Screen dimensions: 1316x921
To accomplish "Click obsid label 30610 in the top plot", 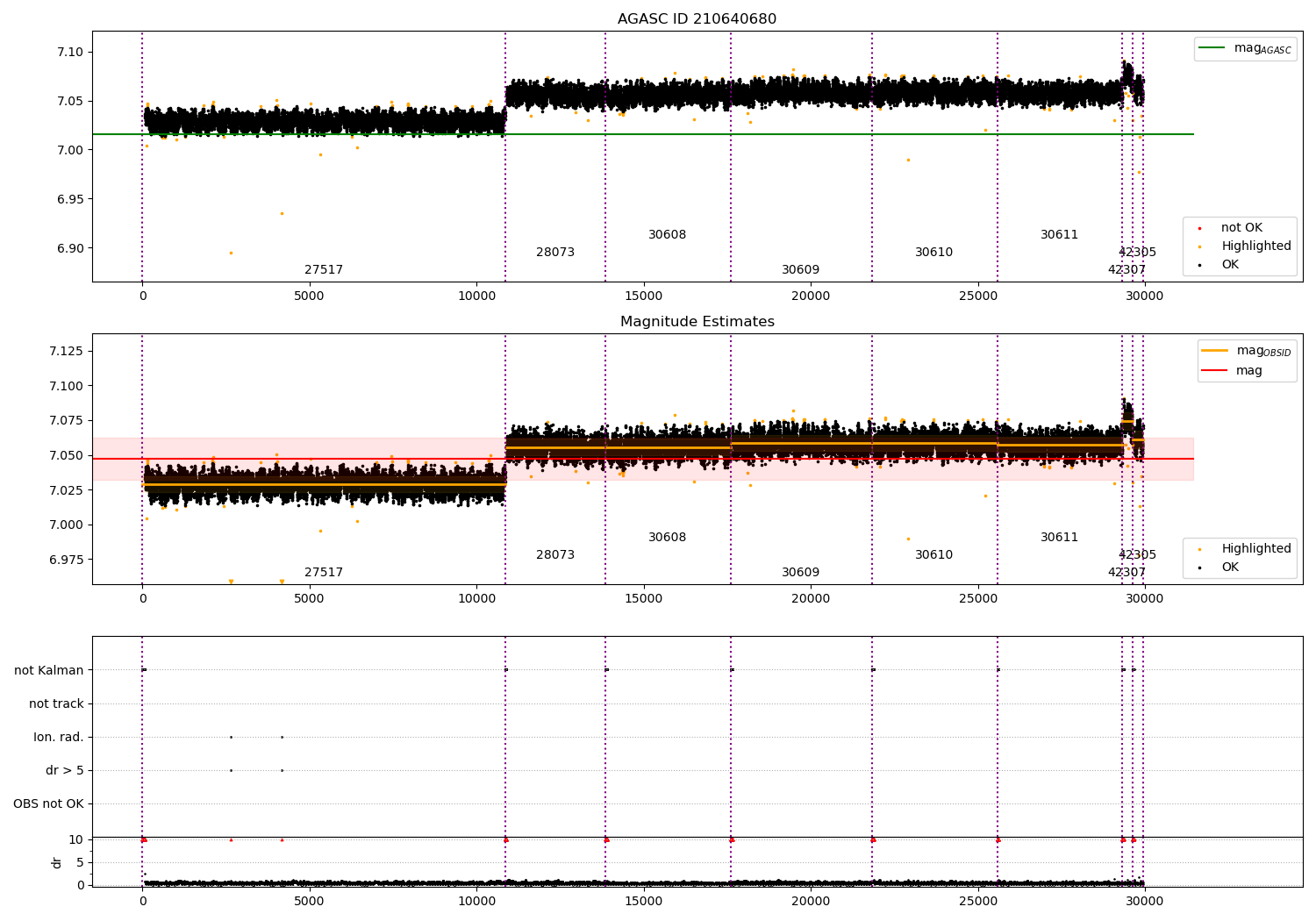I will (933, 253).
